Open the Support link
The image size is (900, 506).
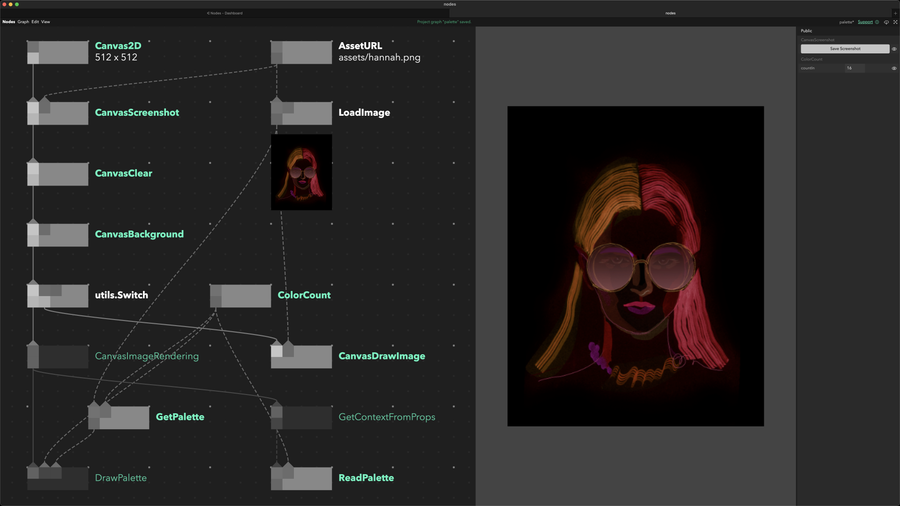click(865, 21)
